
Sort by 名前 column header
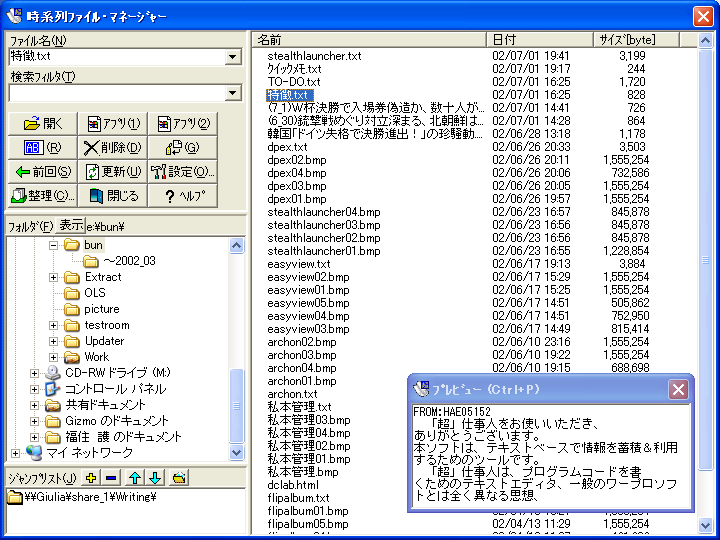(x=369, y=40)
